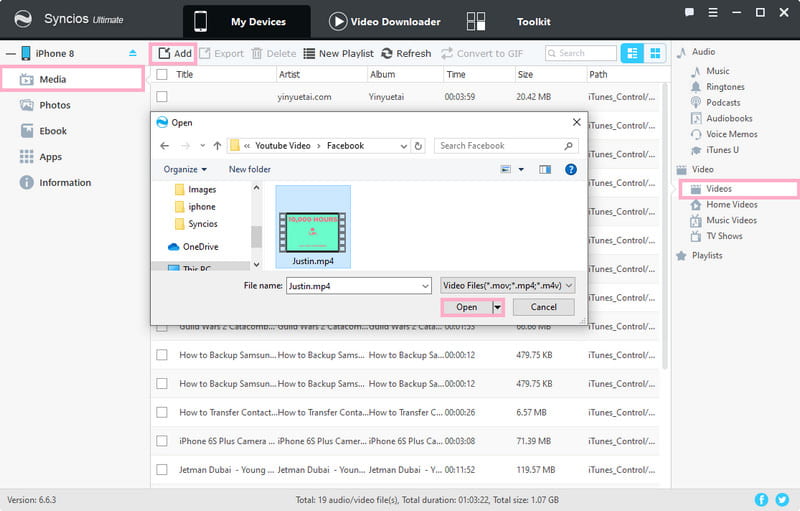Image resolution: width=800 pixels, height=511 pixels.
Task: Click Convert to GIF button
Action: [482, 54]
